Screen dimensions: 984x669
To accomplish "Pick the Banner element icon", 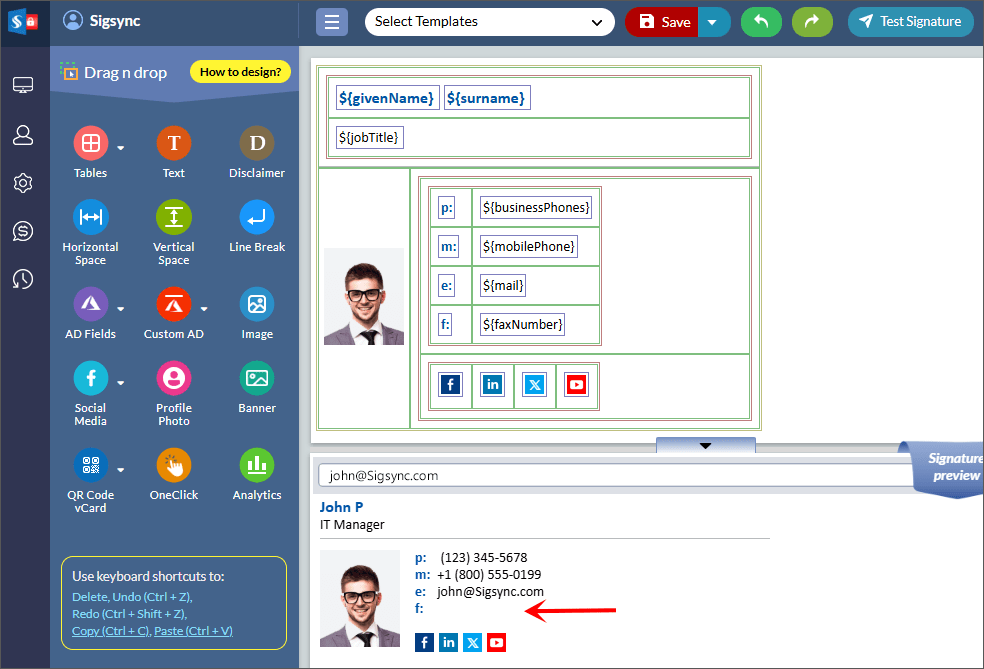I will tap(257, 378).
